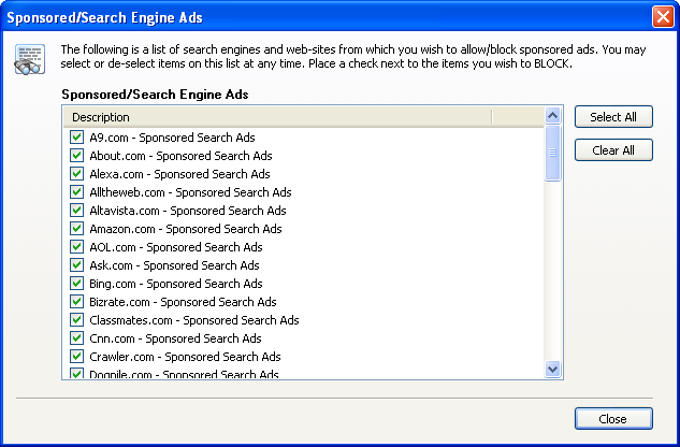
Task: Click the vertical scrollbar thumb
Action: point(553,153)
